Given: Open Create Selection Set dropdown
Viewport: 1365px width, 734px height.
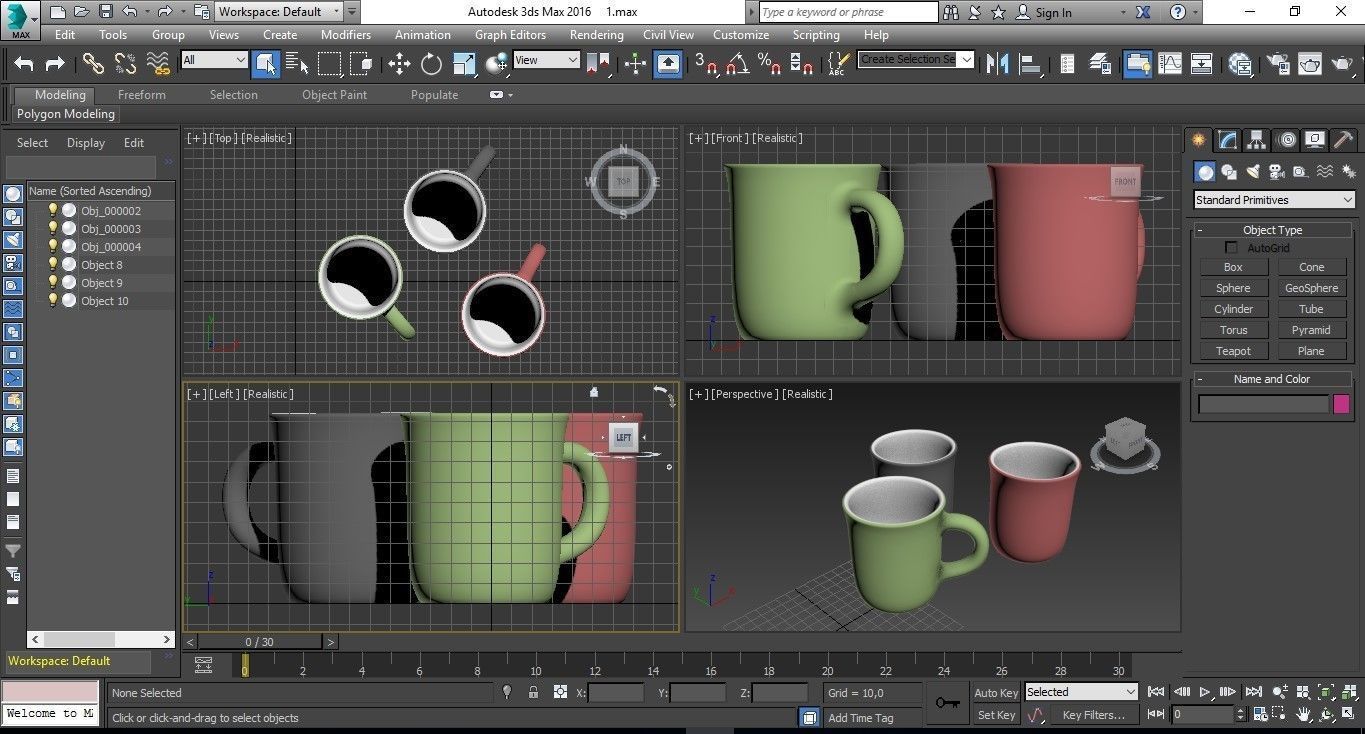Looking at the screenshot, I should [x=916, y=59].
